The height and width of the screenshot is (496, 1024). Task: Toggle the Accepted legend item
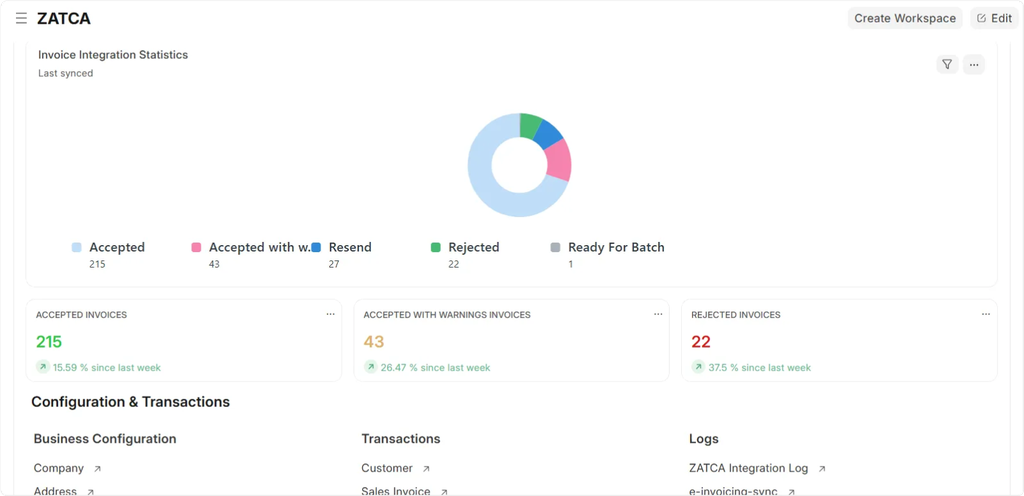pos(116,247)
